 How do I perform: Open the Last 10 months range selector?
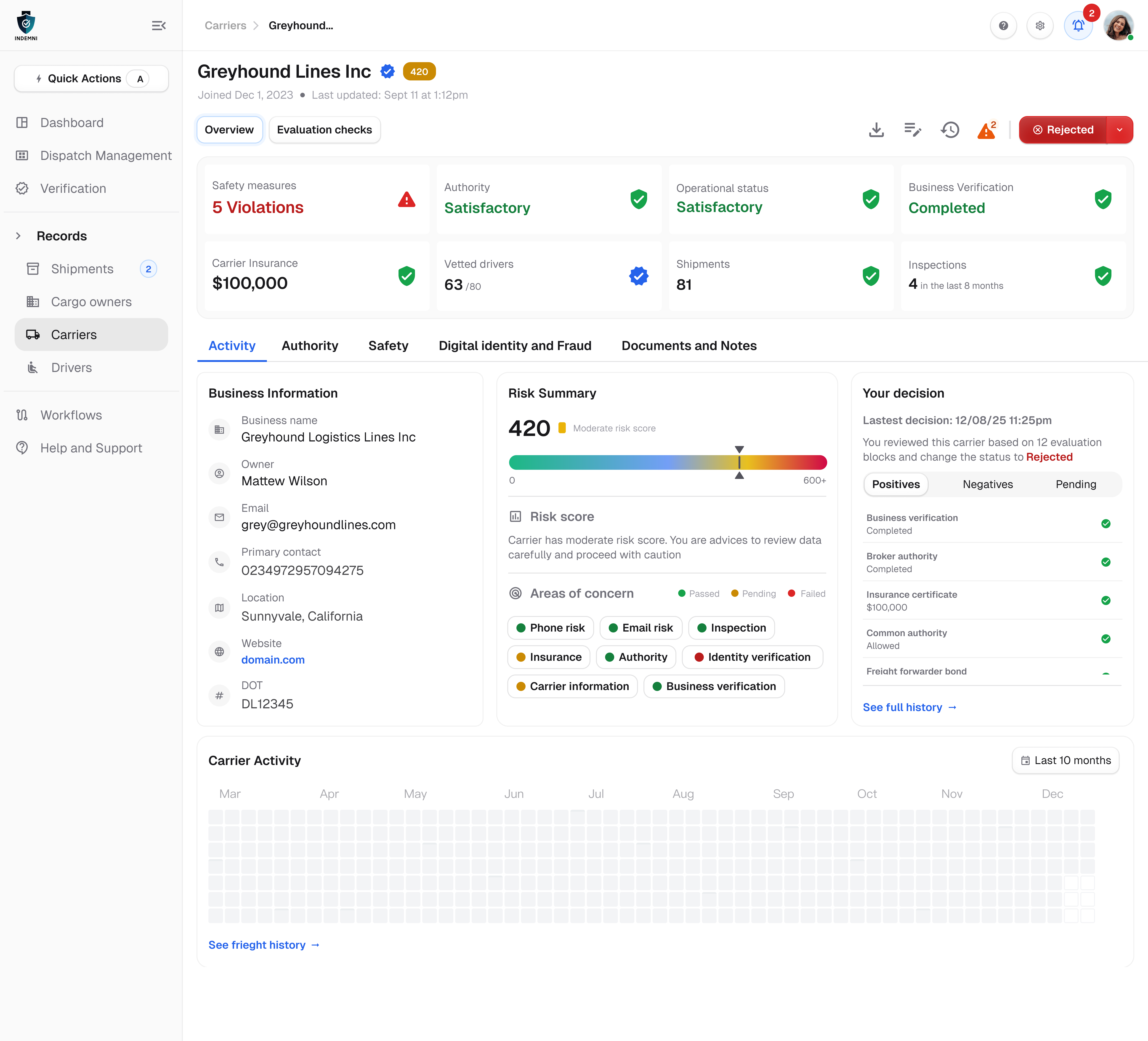pos(1066,760)
